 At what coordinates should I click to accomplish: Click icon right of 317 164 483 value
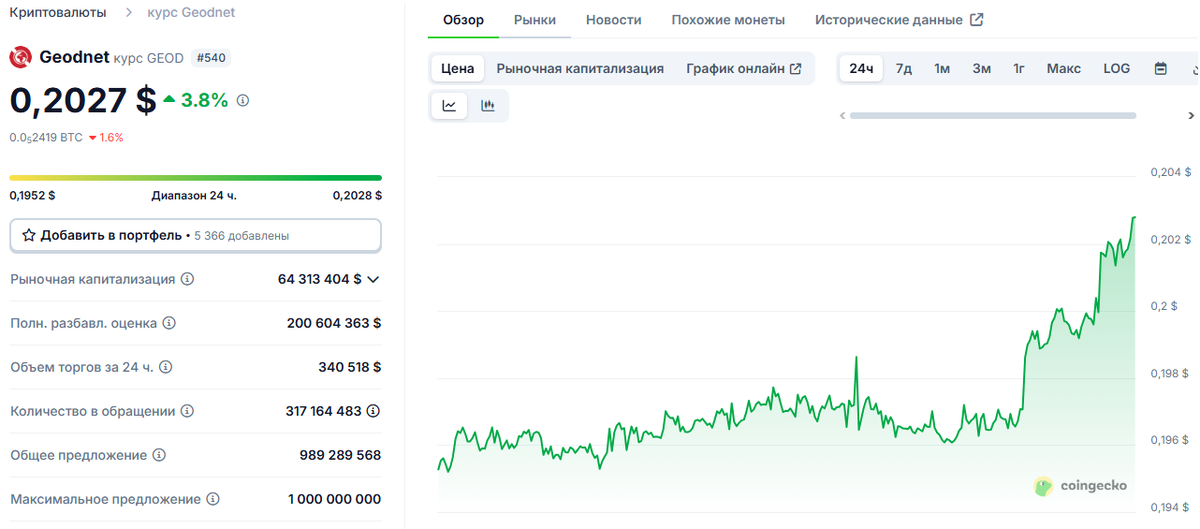pos(374,412)
